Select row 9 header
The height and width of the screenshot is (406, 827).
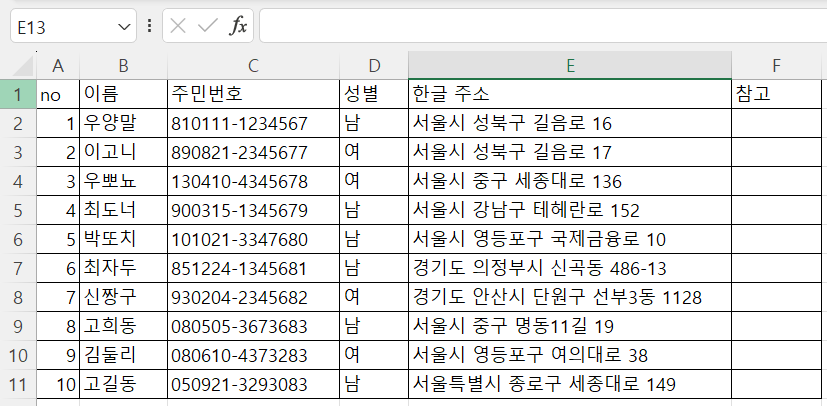(x=18, y=326)
